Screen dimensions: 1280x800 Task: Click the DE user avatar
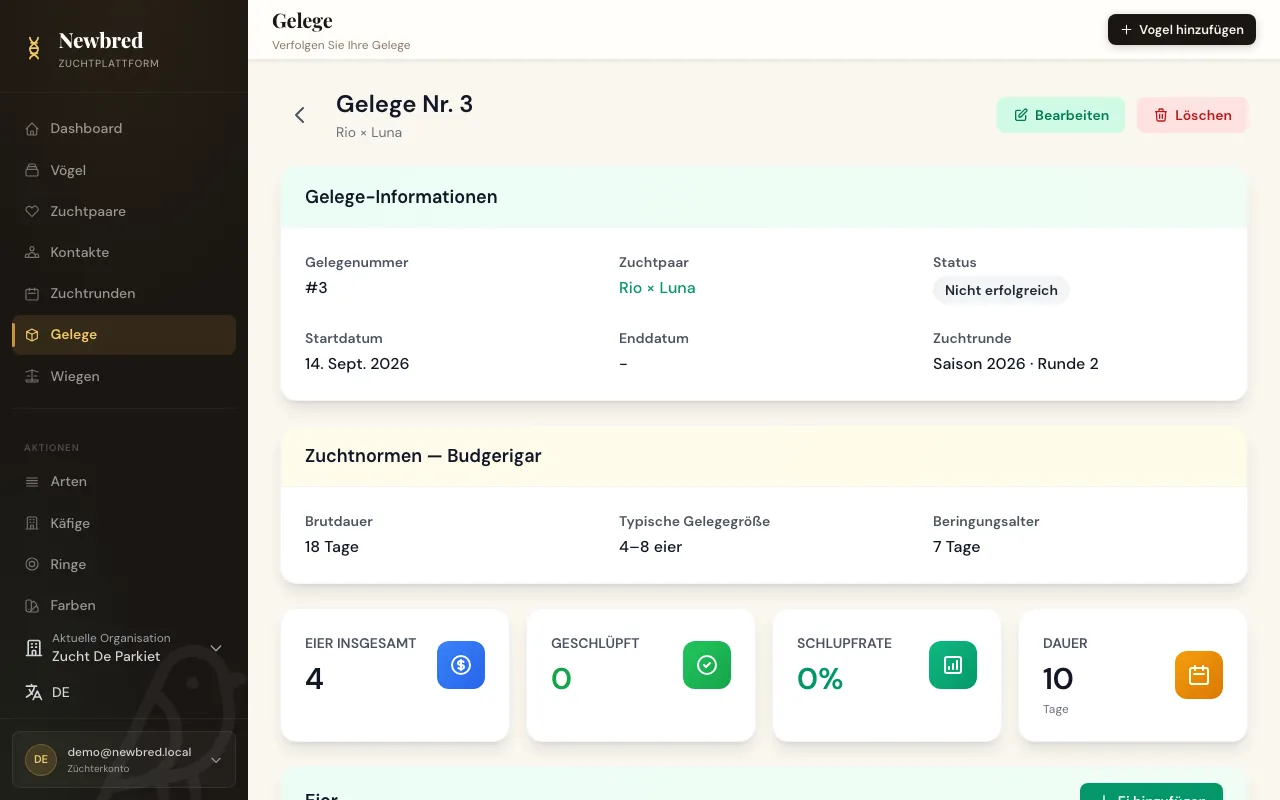click(41, 759)
